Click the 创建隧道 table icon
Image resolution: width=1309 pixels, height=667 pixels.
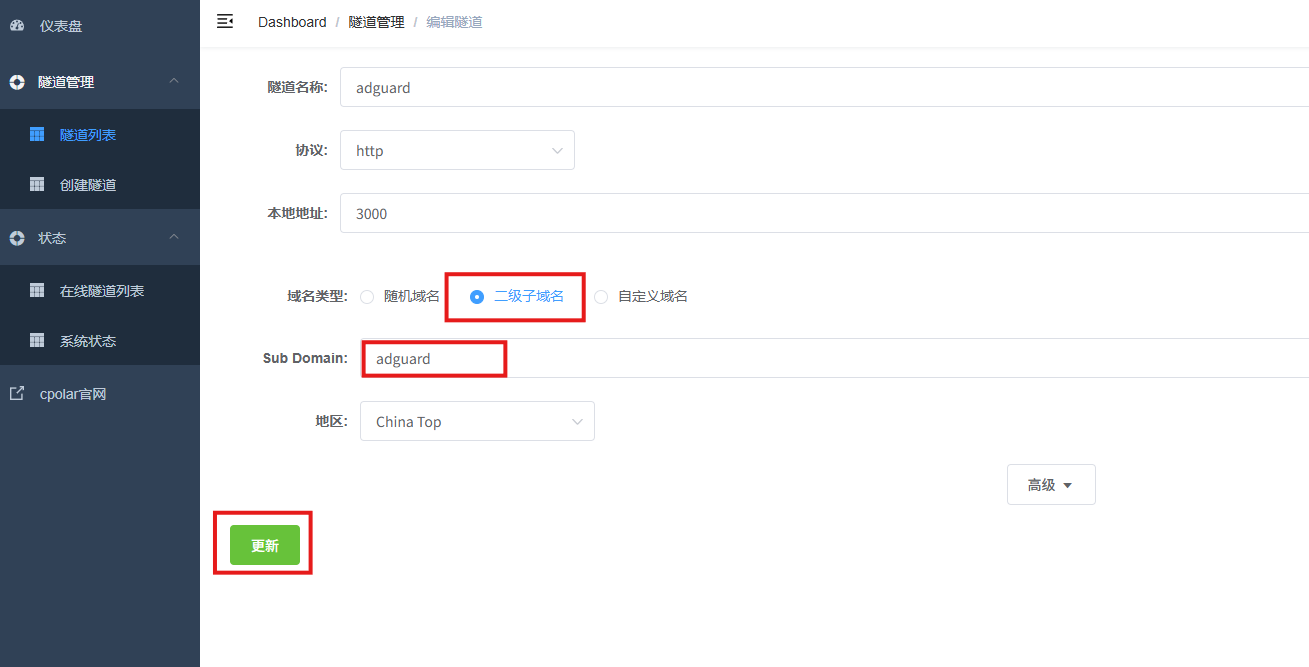pos(37,184)
